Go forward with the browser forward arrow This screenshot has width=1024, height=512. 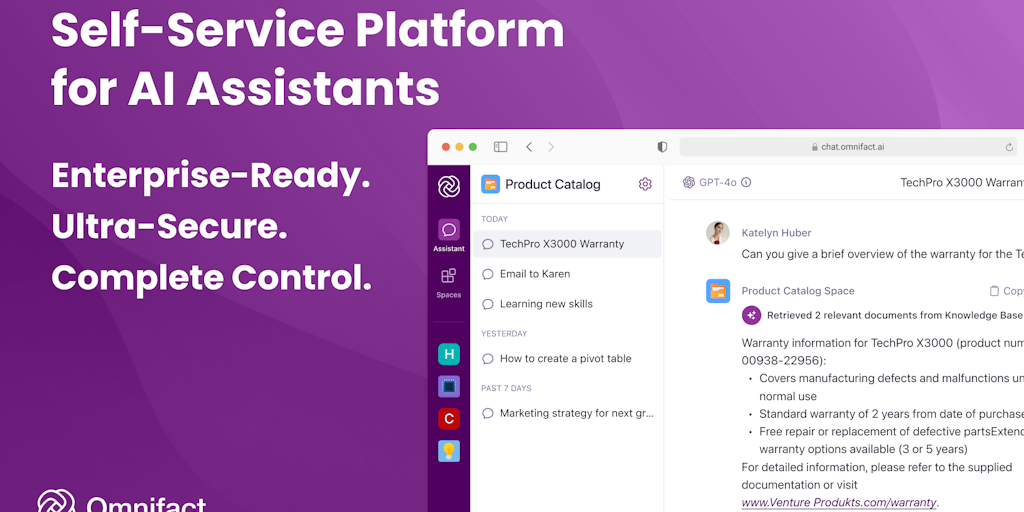(551, 147)
